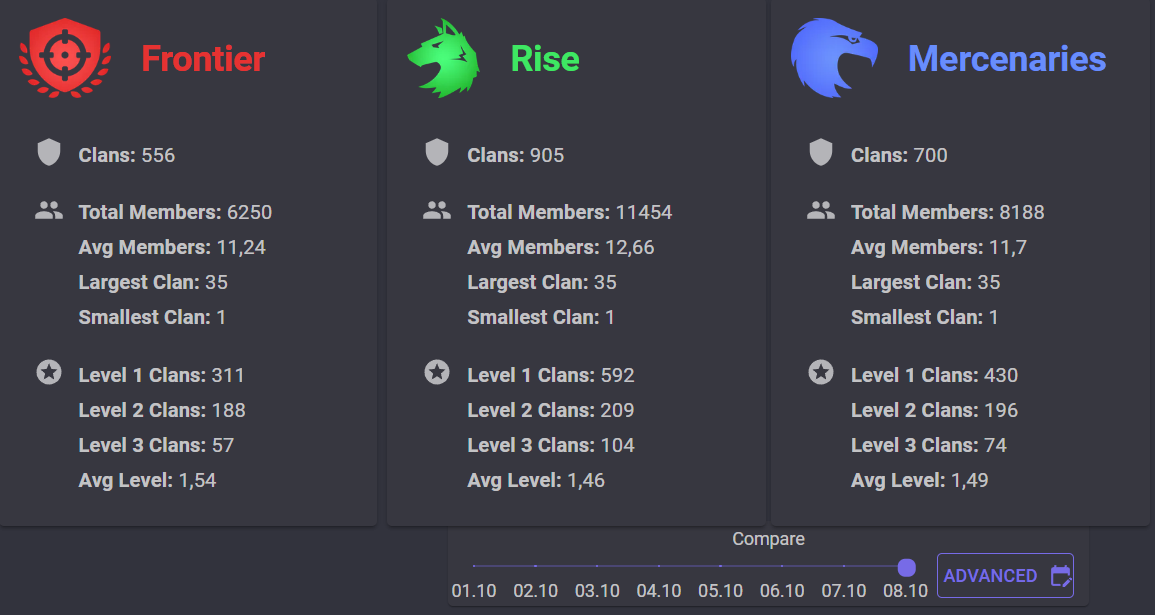Open the ADVANCED compare options

[x=1005, y=575]
